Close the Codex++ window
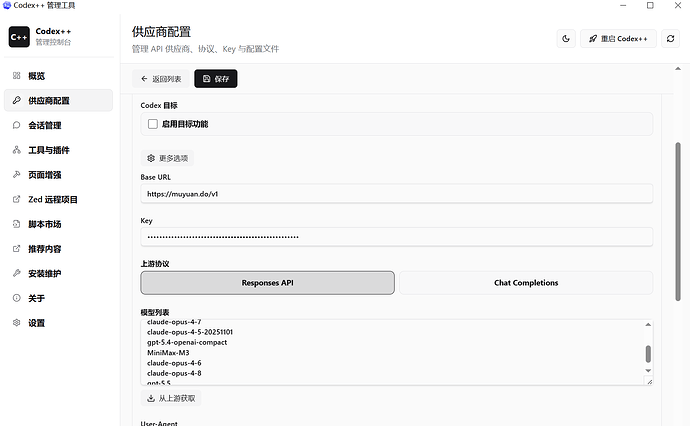 678,5
